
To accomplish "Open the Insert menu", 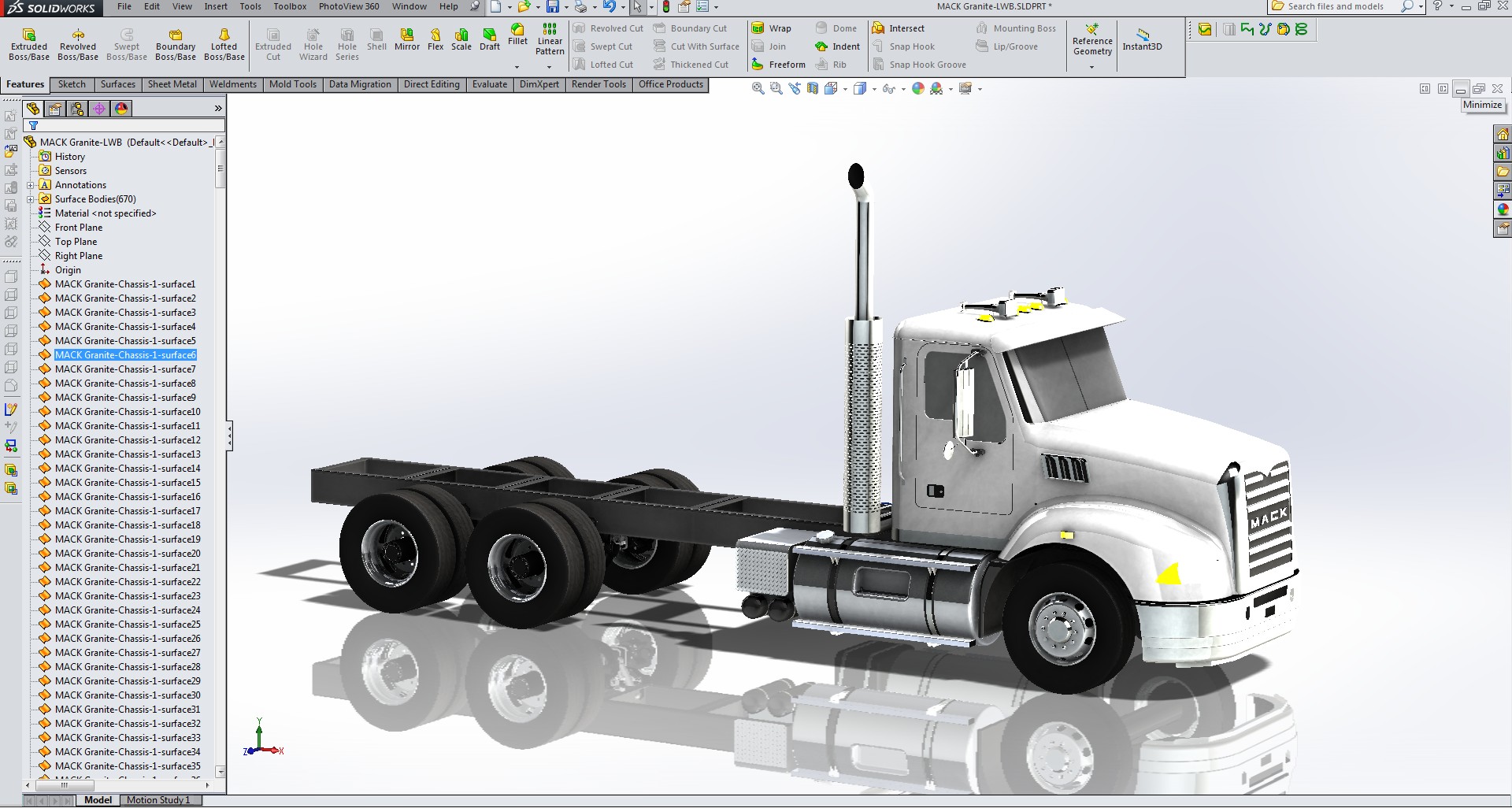I will coord(216,6).
